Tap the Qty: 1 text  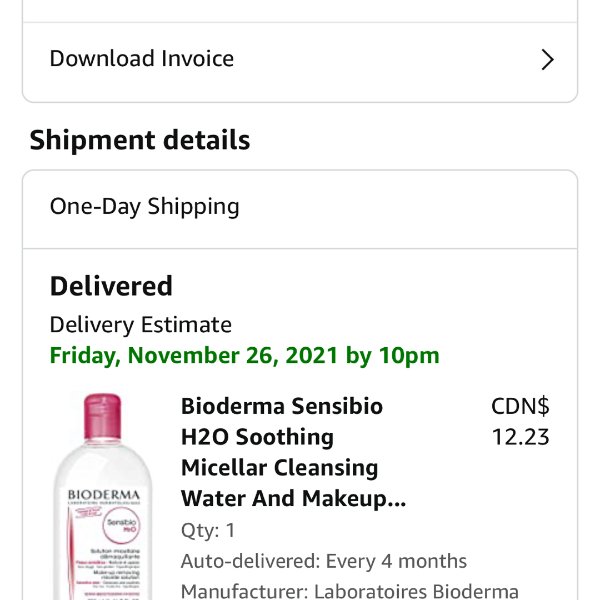pos(208,530)
